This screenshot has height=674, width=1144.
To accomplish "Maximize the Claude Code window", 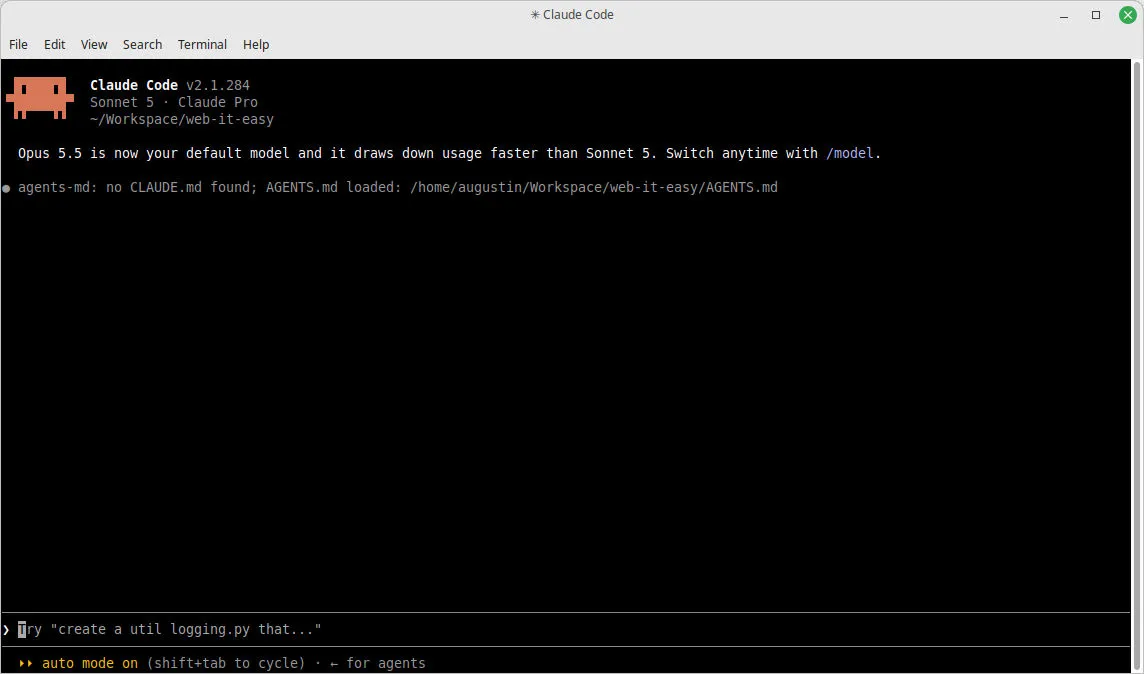I will pyautogui.click(x=1096, y=15).
